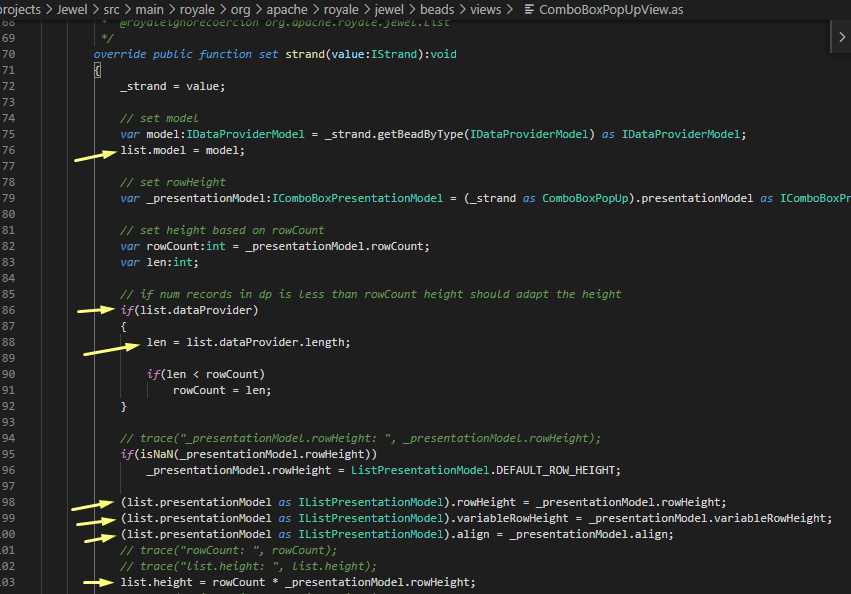
Task: Open the 'beads' breadcrumb folder
Action: click(x=437, y=9)
